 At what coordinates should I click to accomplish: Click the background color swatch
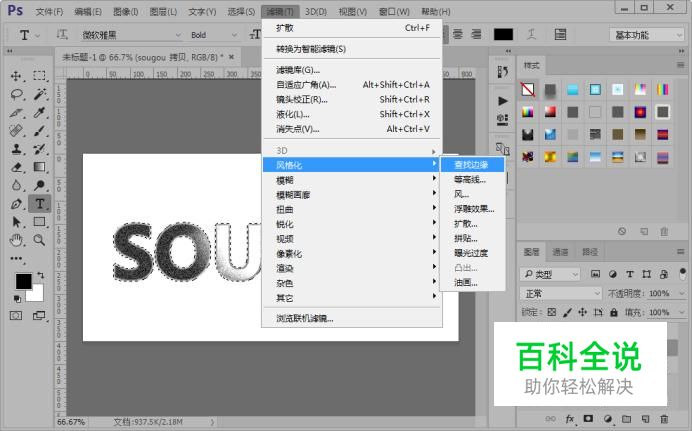(x=37, y=295)
